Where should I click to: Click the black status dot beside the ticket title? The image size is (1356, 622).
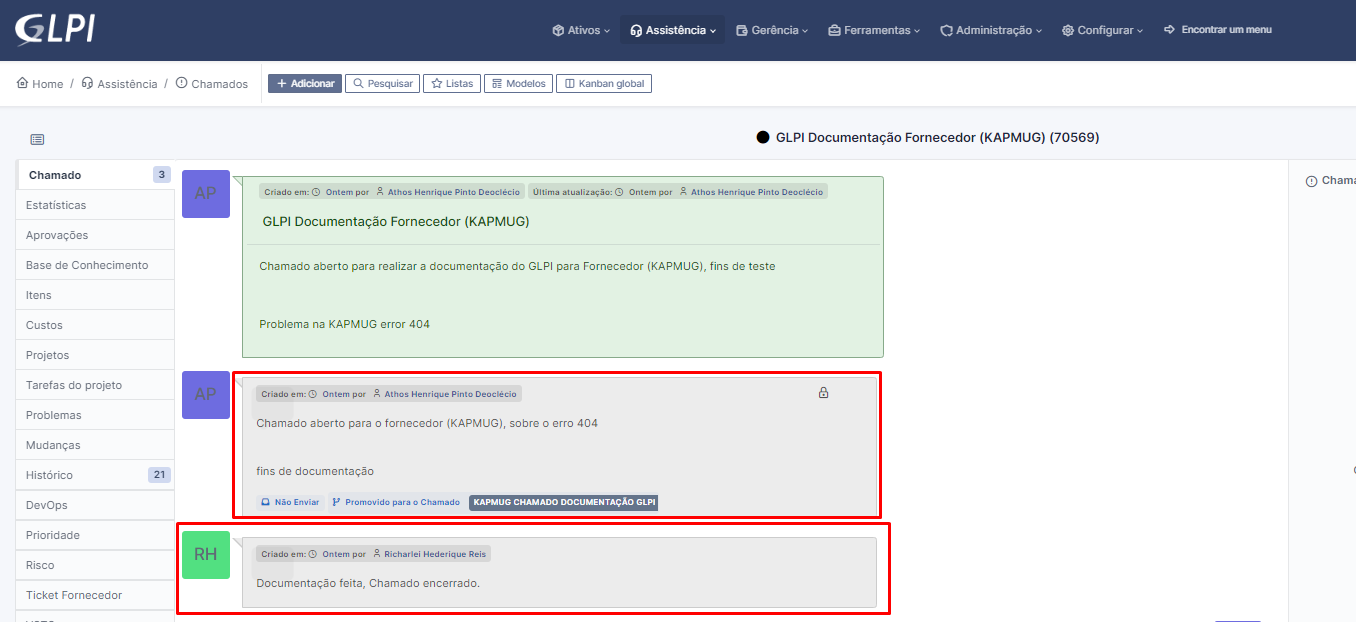763,137
